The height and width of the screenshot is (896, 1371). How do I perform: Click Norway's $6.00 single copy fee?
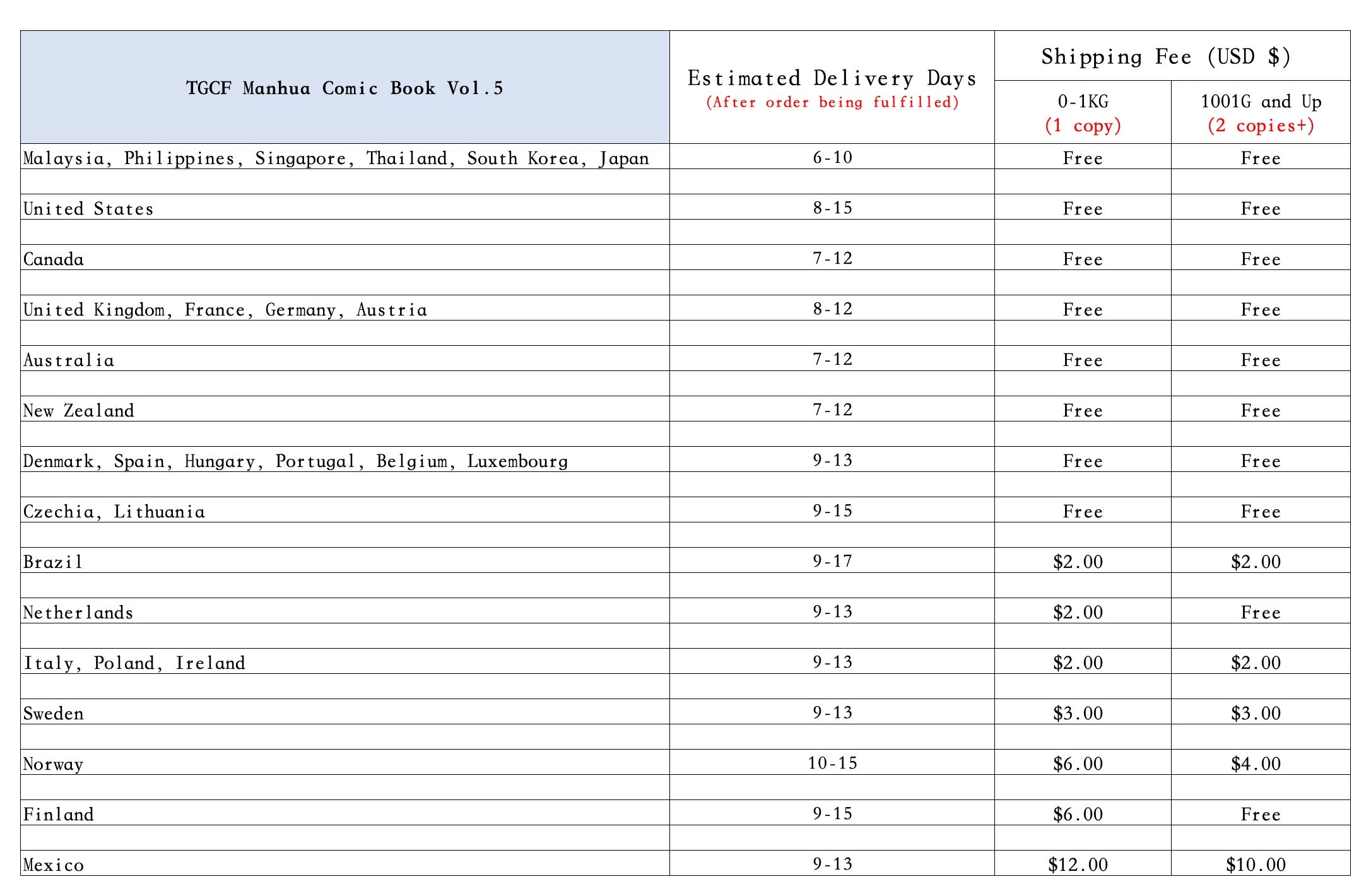[x=1078, y=763]
